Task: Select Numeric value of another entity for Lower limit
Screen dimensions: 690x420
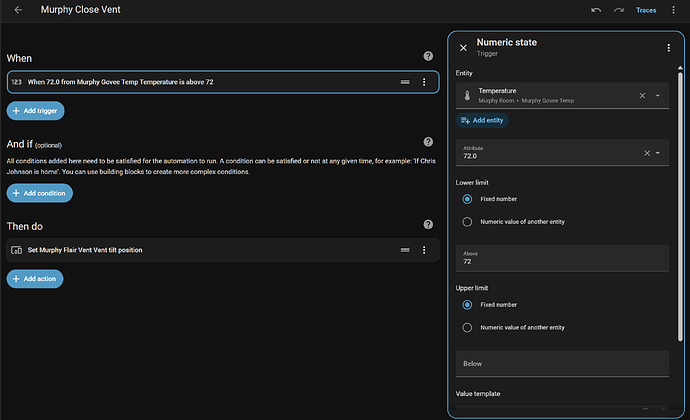Action: click(x=467, y=222)
